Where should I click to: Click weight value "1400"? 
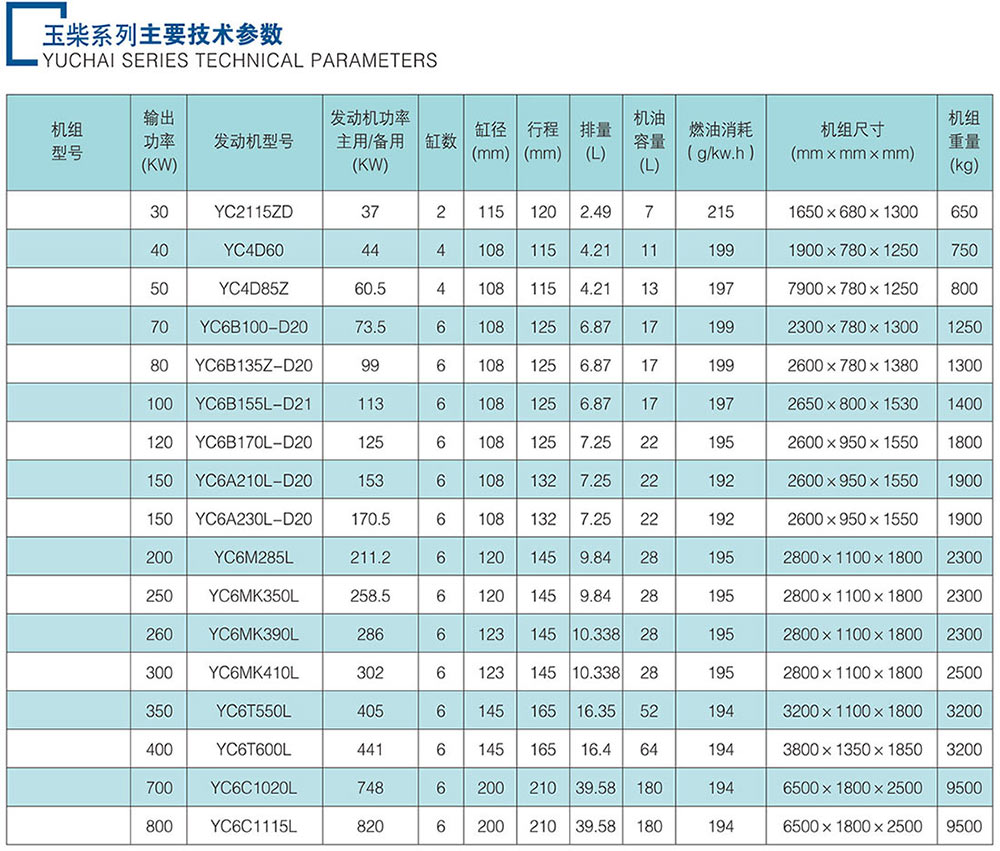pyautogui.click(x=964, y=404)
